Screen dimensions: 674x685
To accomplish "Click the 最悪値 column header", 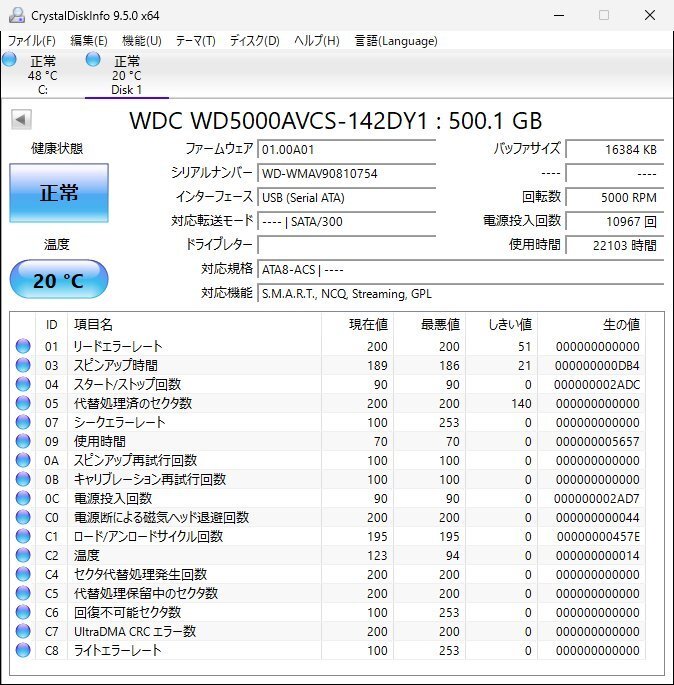I will 430,324.
